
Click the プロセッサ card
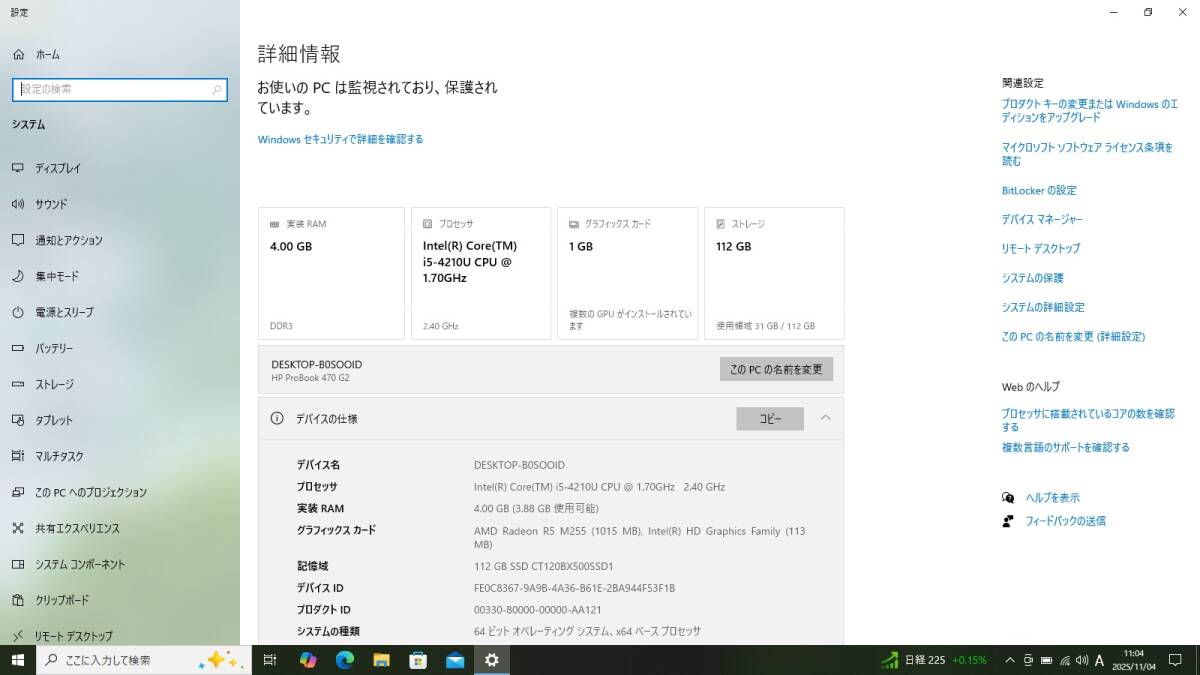click(481, 273)
